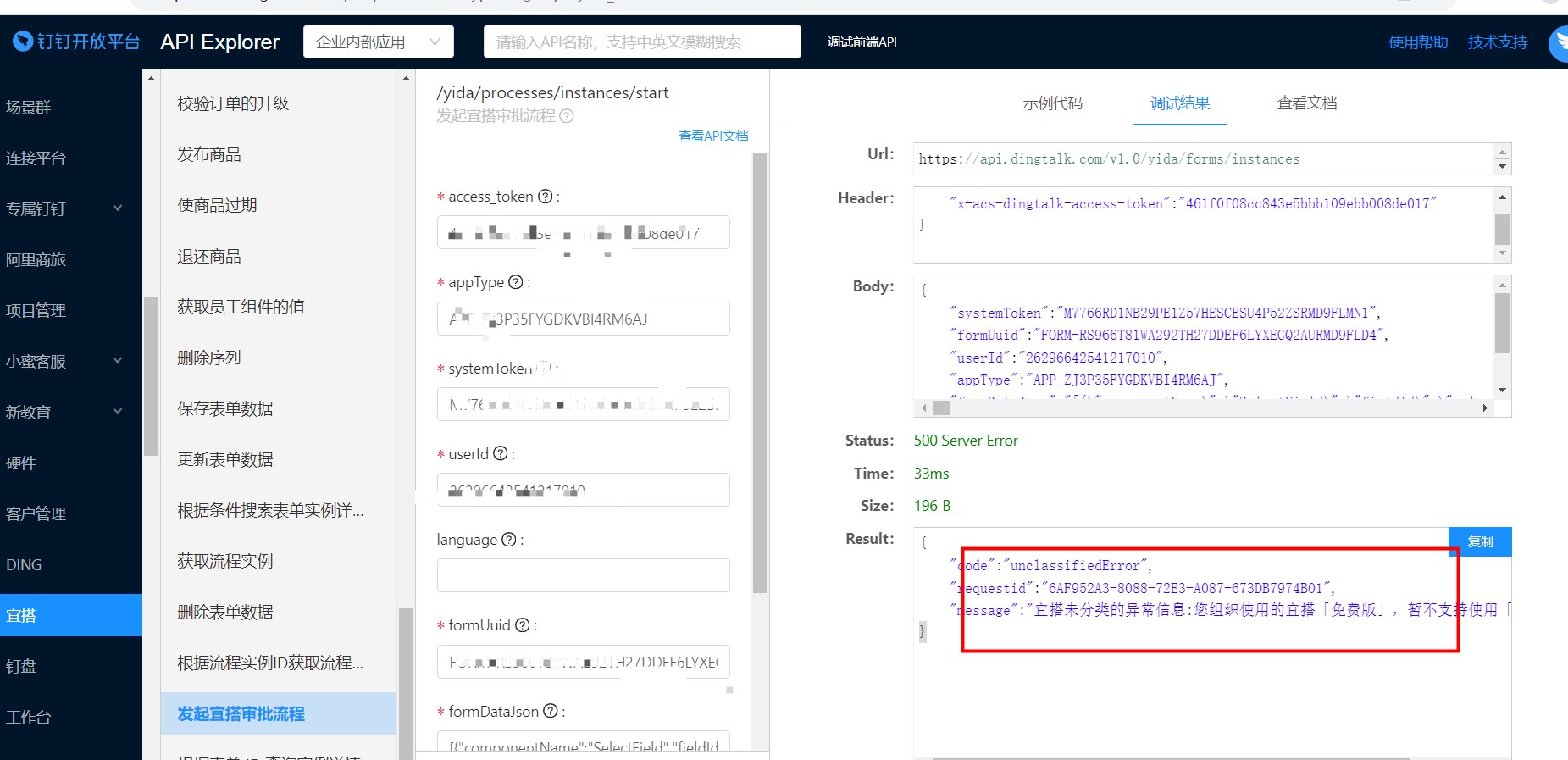The image size is (1568, 760).
Task: Click the Header box scroll down arrow
Action: (x=1503, y=252)
